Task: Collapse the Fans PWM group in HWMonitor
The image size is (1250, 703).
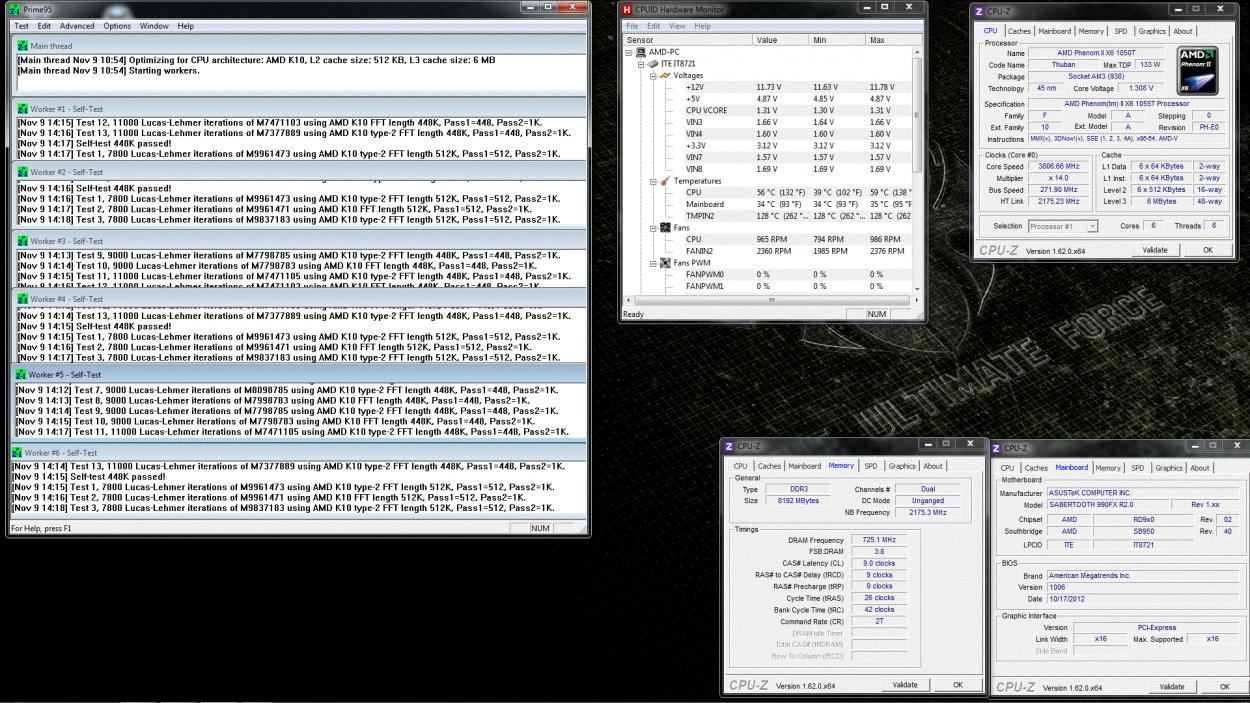Action: 654,263
